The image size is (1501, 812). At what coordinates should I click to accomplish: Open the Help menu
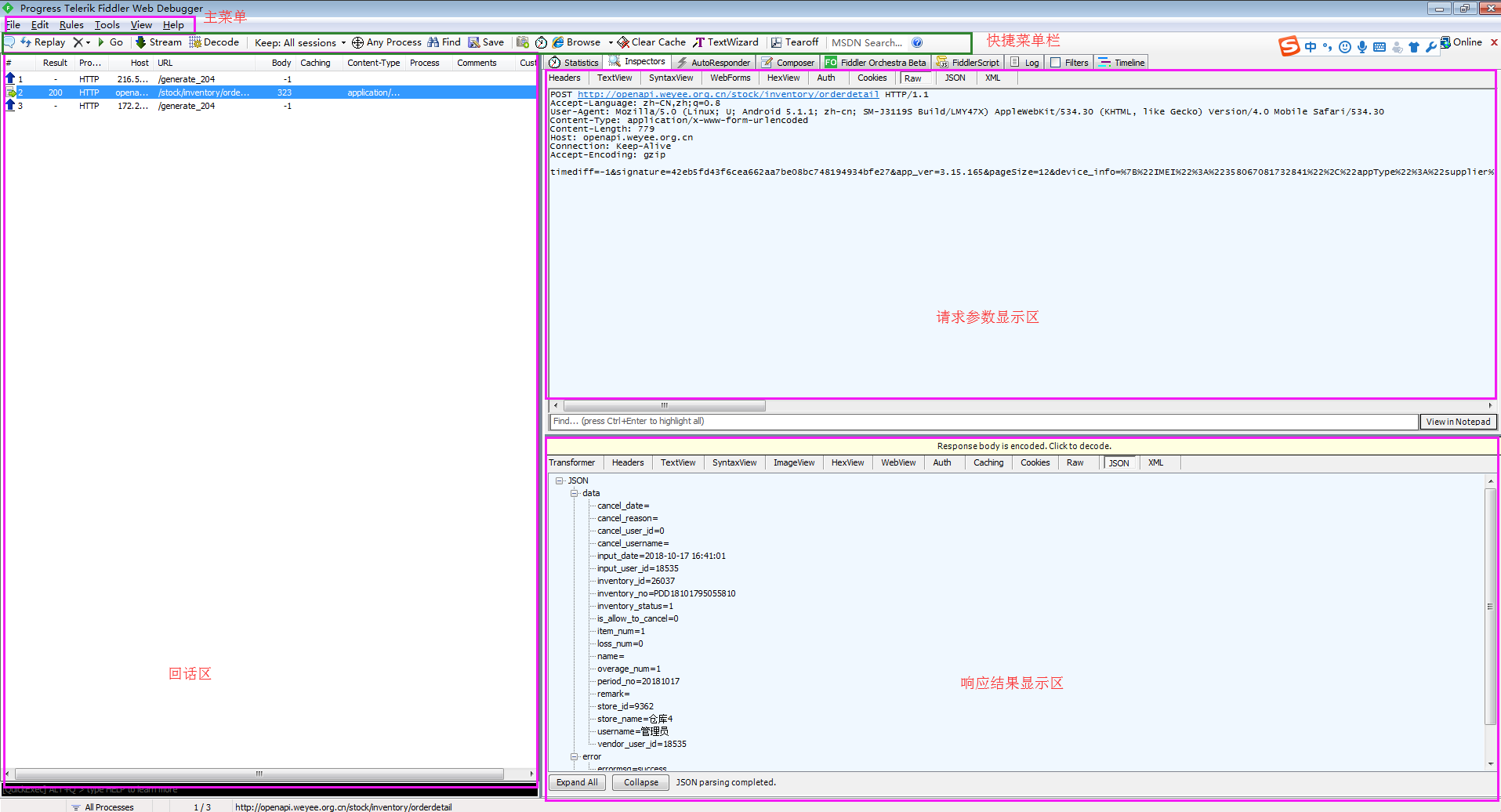173,25
